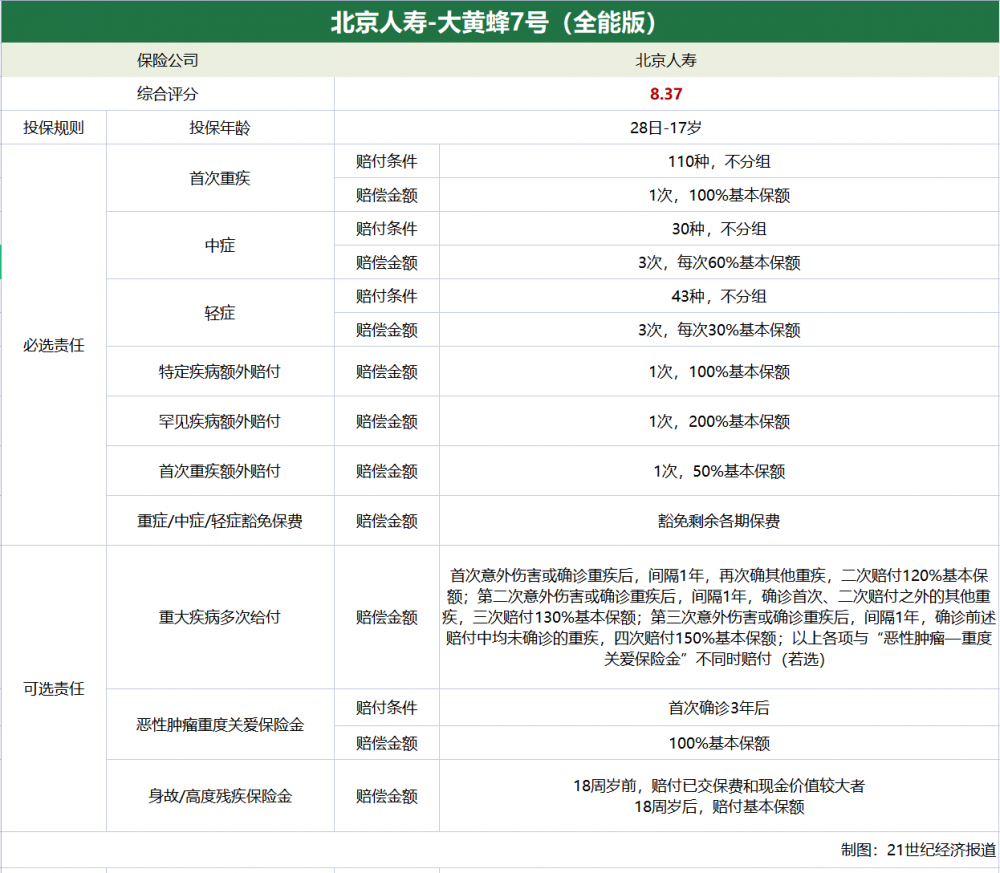
Task: Select the 首次重疾 category cell
Action: 220,178
